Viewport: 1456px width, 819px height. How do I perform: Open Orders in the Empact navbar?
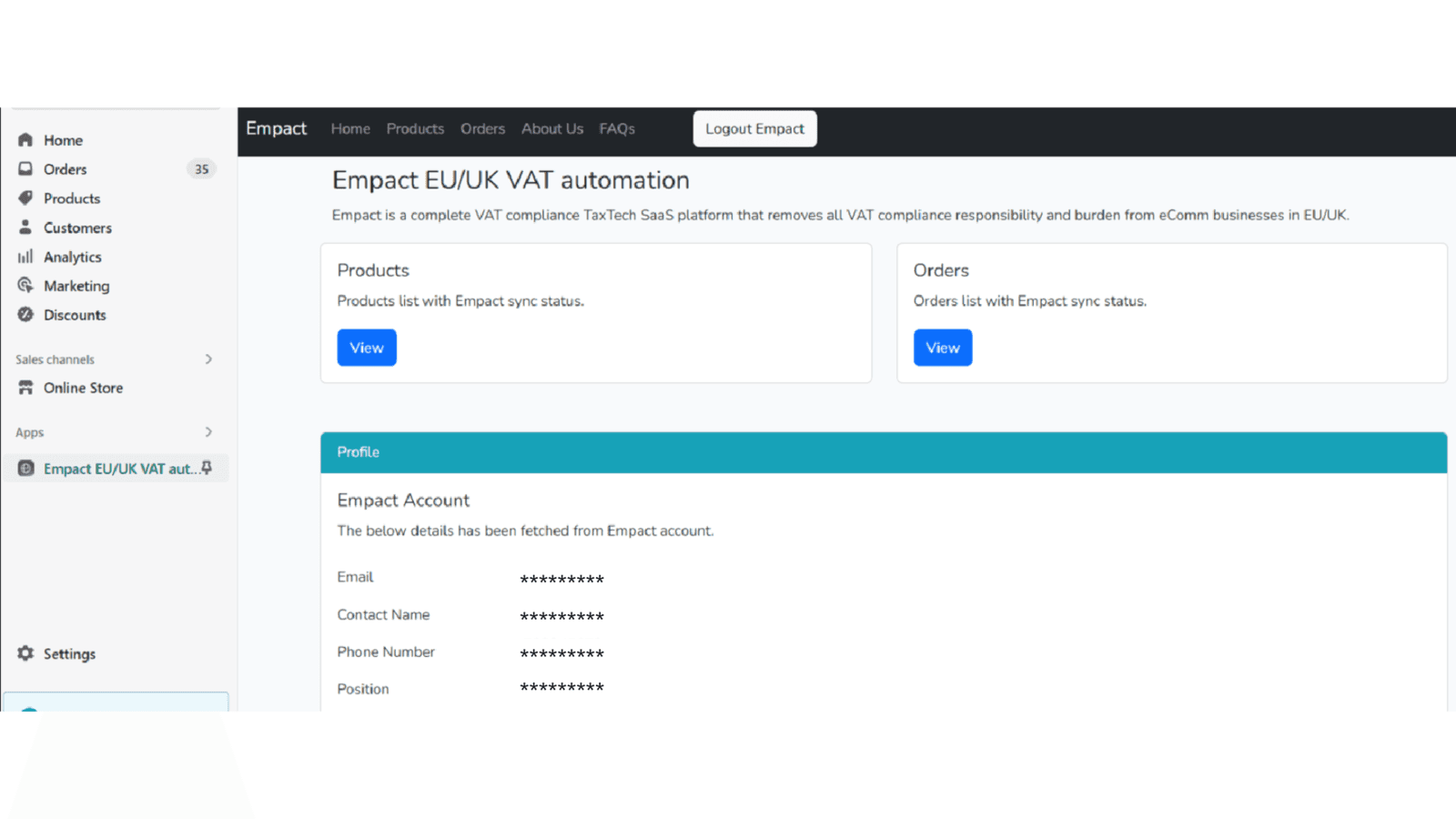pyautogui.click(x=482, y=129)
